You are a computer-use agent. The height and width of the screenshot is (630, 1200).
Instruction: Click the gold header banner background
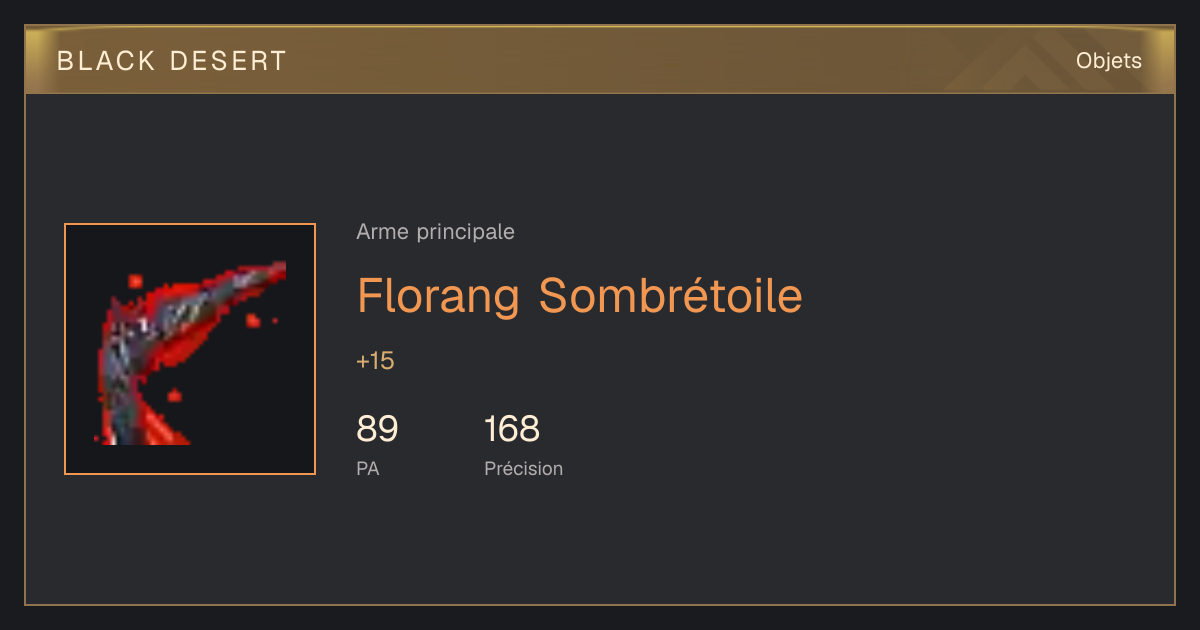(600, 60)
